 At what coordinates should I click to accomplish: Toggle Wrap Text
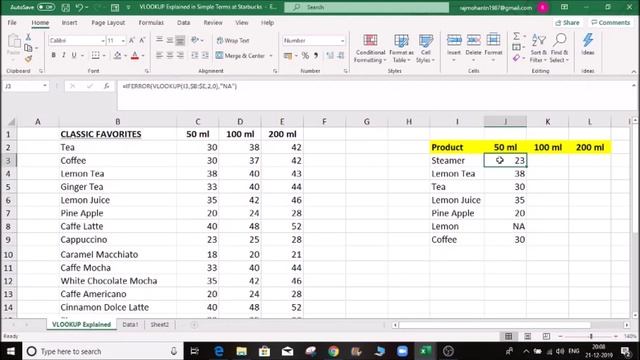(x=233, y=40)
